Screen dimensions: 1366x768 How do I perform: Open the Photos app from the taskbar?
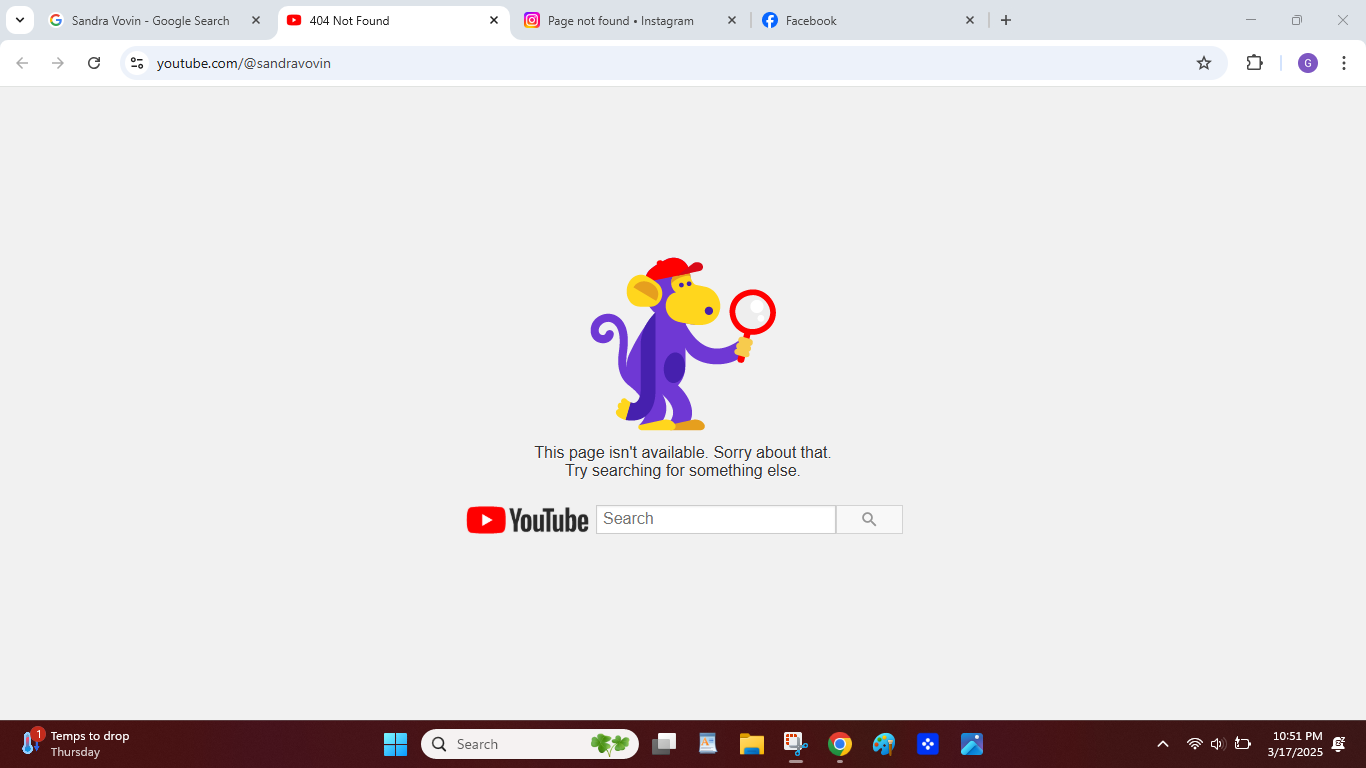click(972, 744)
